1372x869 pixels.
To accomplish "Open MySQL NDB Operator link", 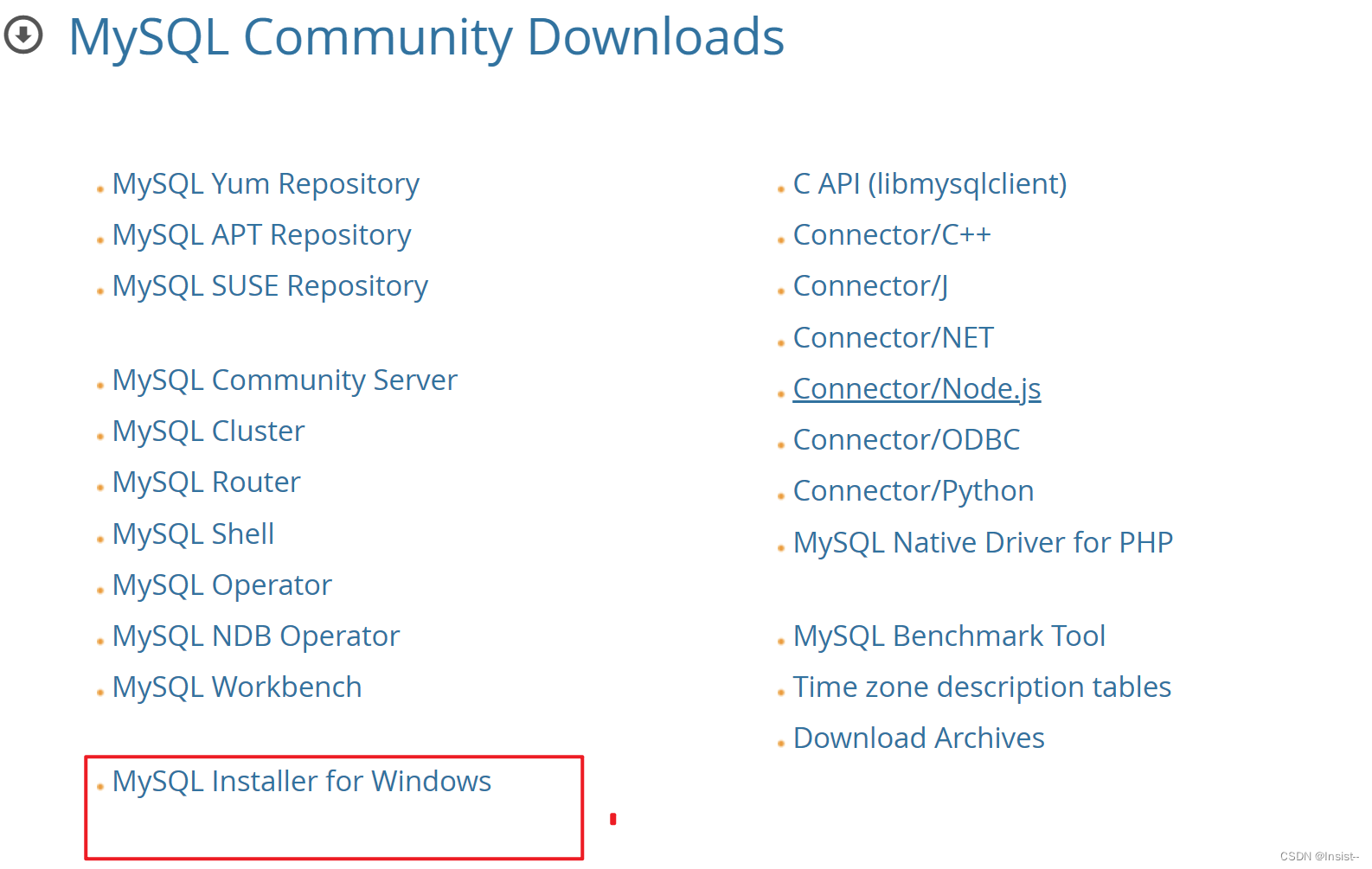I will click(x=256, y=636).
